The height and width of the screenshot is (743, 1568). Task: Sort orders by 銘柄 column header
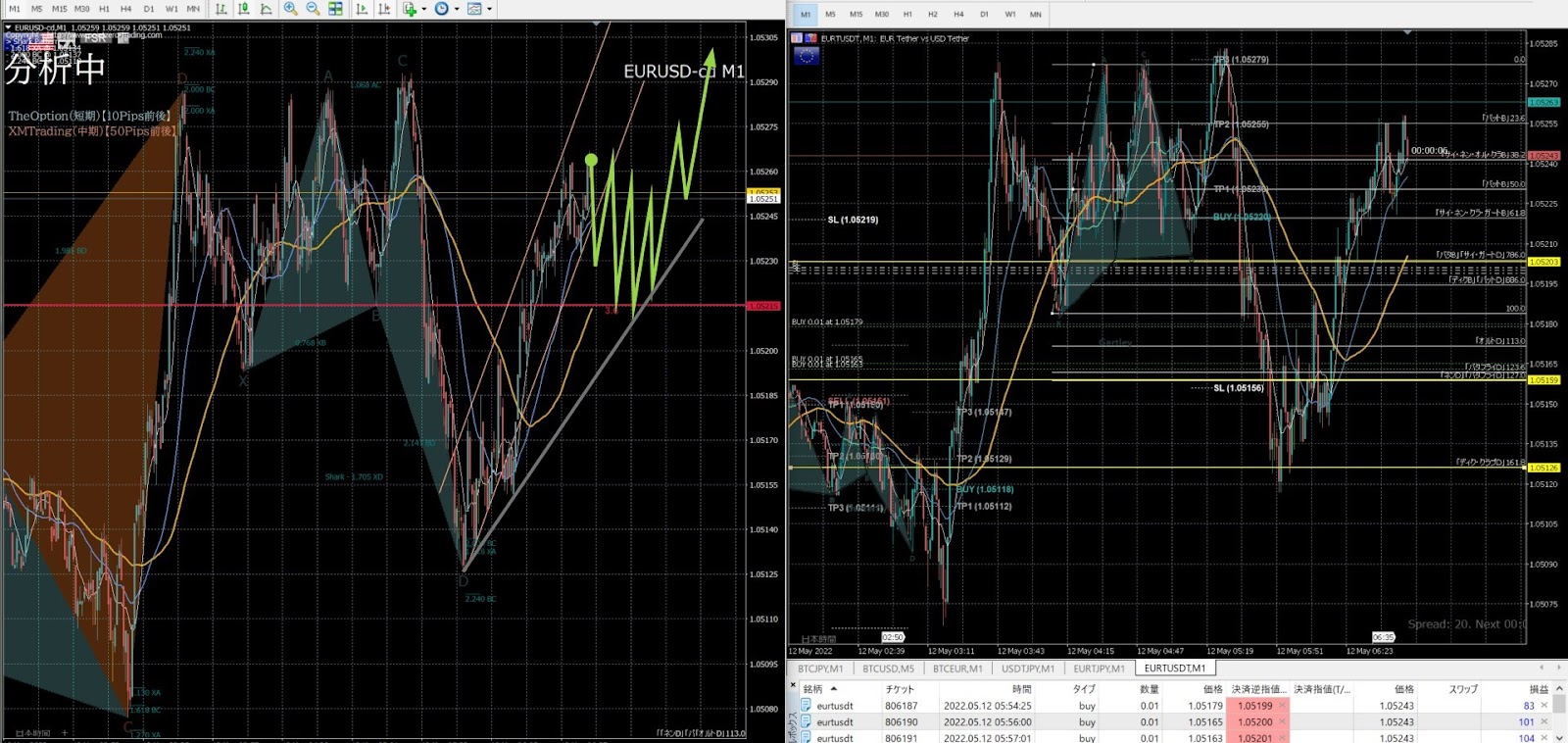[x=813, y=689]
